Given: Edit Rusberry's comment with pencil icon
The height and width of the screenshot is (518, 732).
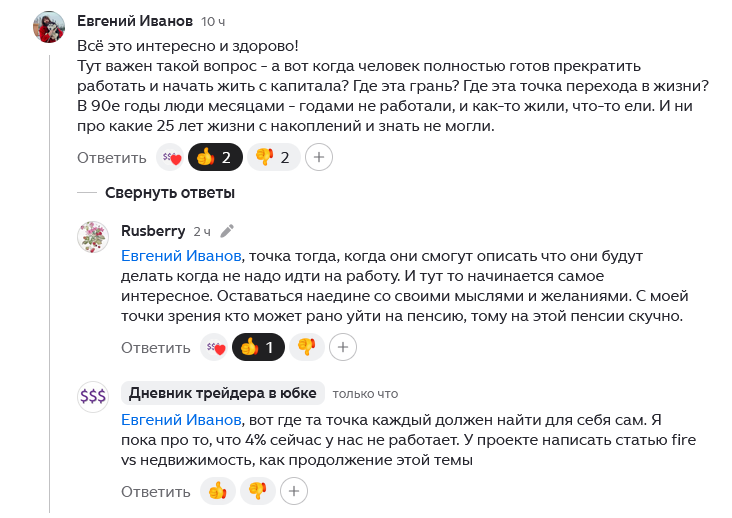Looking at the screenshot, I should (227, 231).
